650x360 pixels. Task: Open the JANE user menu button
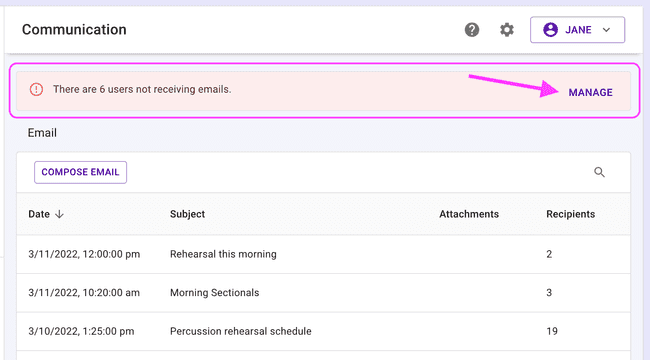pos(577,30)
